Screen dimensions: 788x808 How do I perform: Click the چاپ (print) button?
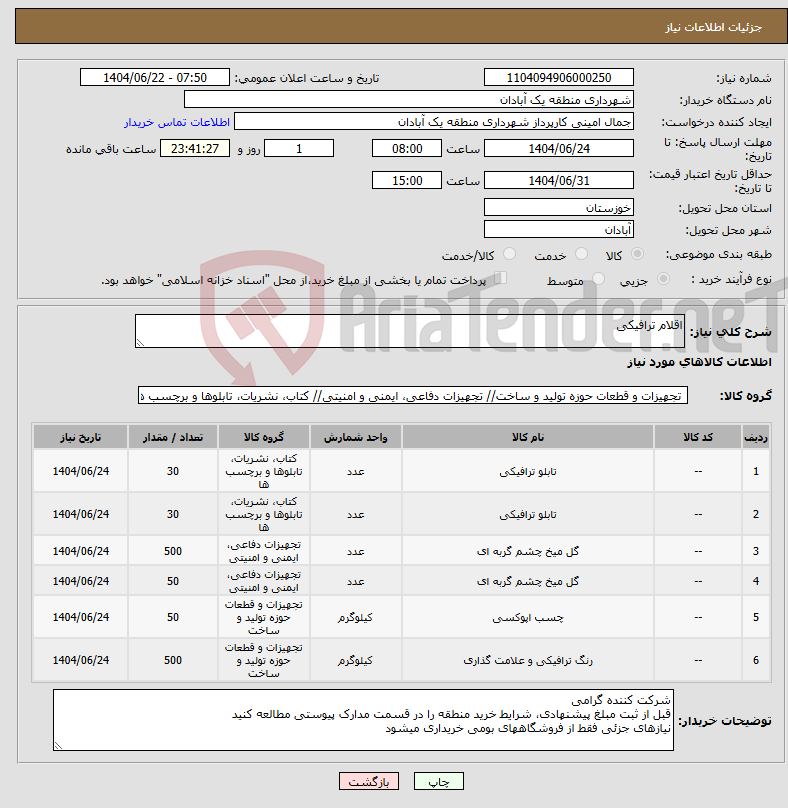coord(439,781)
